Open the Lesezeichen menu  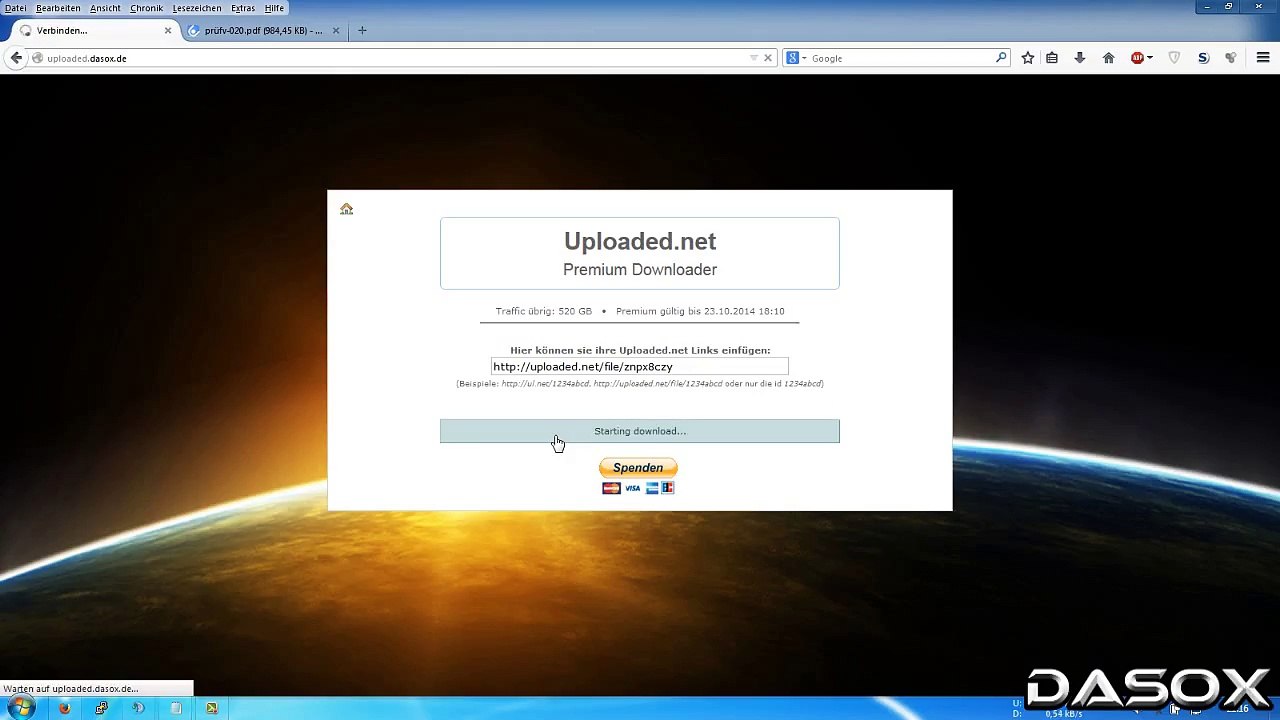[x=197, y=8]
